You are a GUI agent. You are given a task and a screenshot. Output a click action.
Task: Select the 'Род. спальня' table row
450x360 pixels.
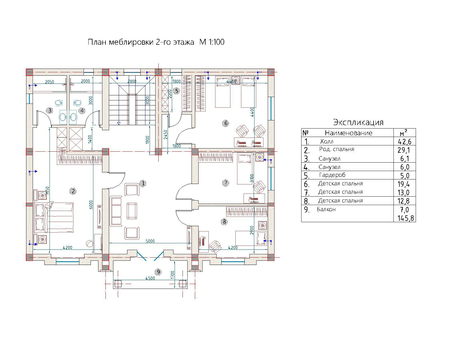click(x=358, y=150)
